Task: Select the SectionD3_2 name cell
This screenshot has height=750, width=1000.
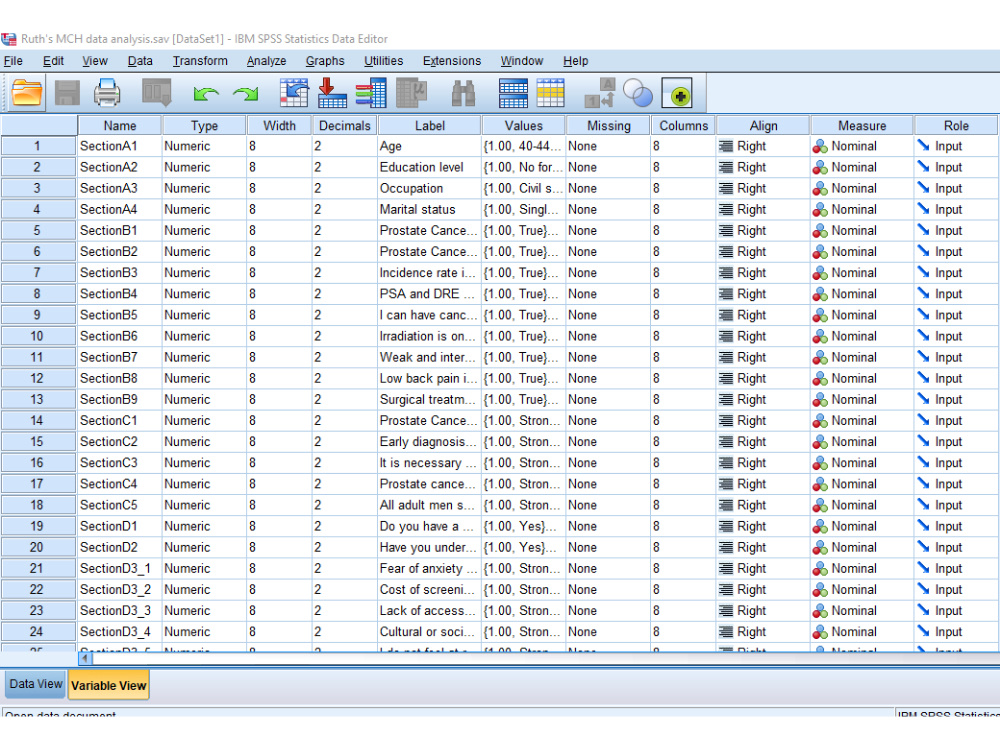Action: click(120, 589)
